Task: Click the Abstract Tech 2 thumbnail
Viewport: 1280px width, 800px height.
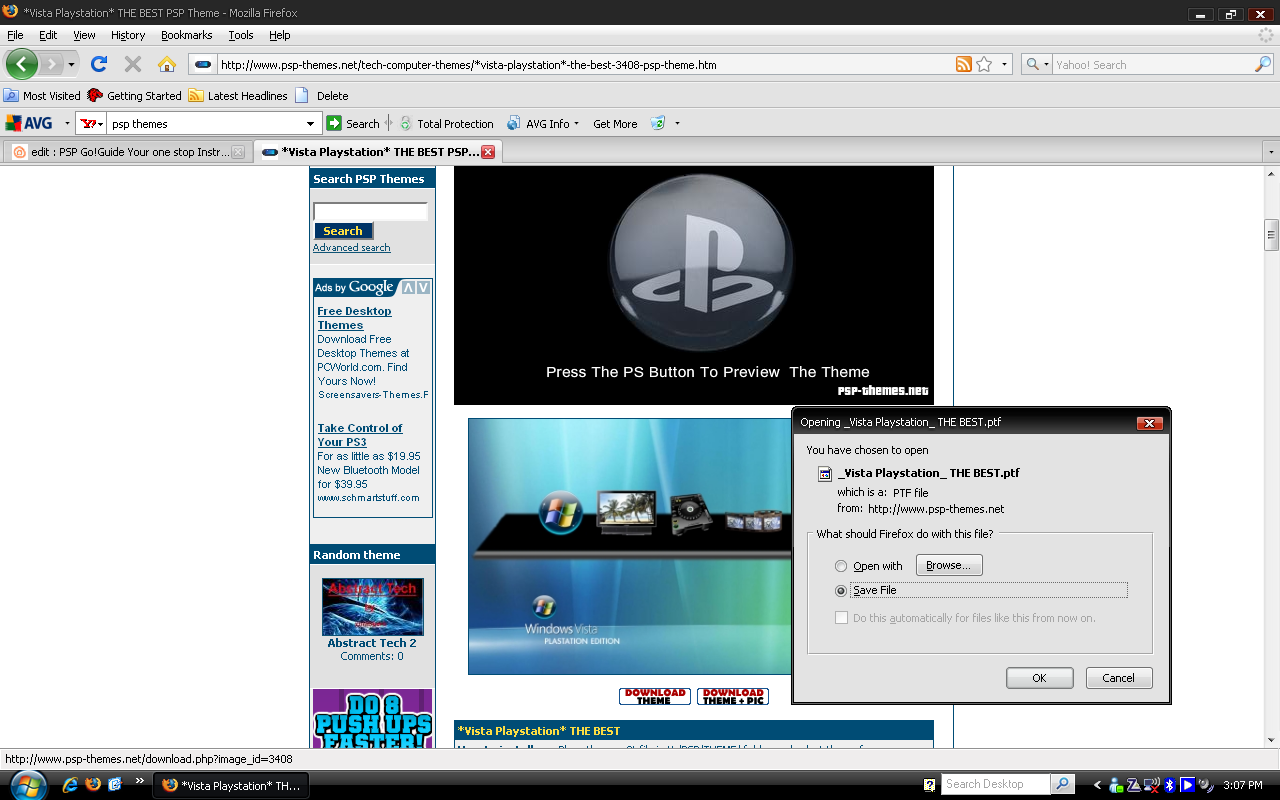Action: [372, 606]
